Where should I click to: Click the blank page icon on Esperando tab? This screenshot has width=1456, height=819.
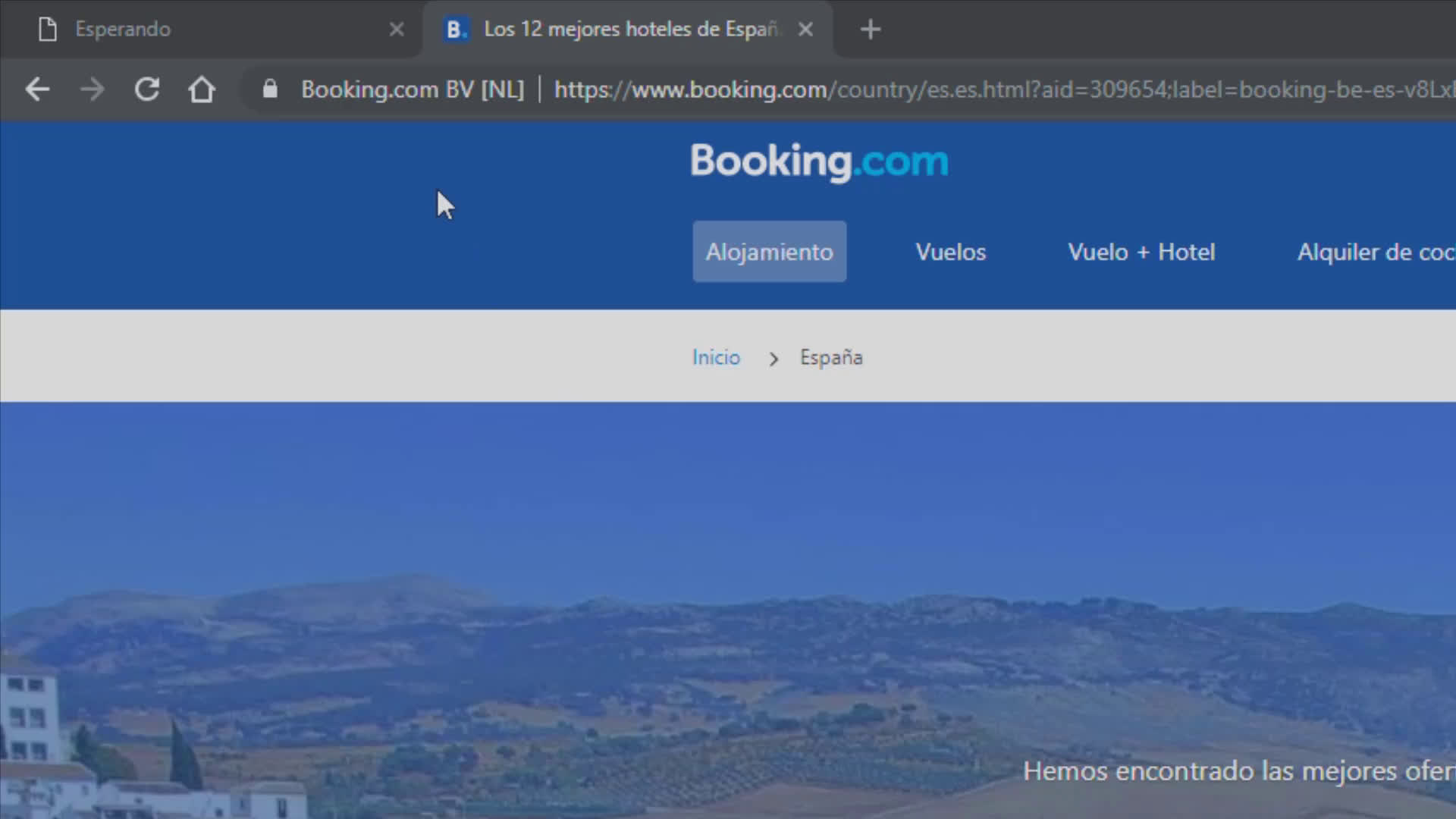click(x=48, y=30)
